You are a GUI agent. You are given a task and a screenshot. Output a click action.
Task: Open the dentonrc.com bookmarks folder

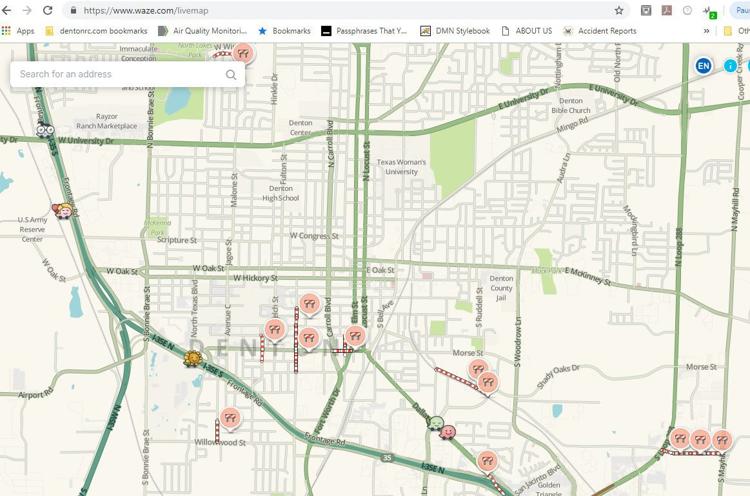pyautogui.click(x=96, y=31)
